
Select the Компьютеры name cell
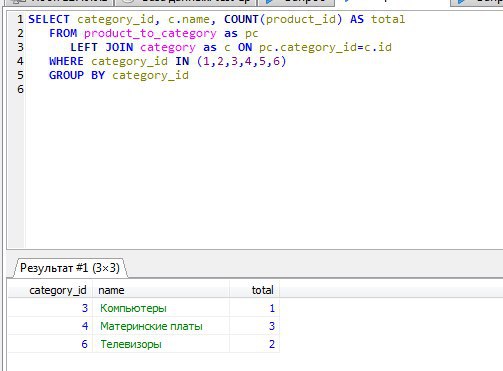pos(161,308)
